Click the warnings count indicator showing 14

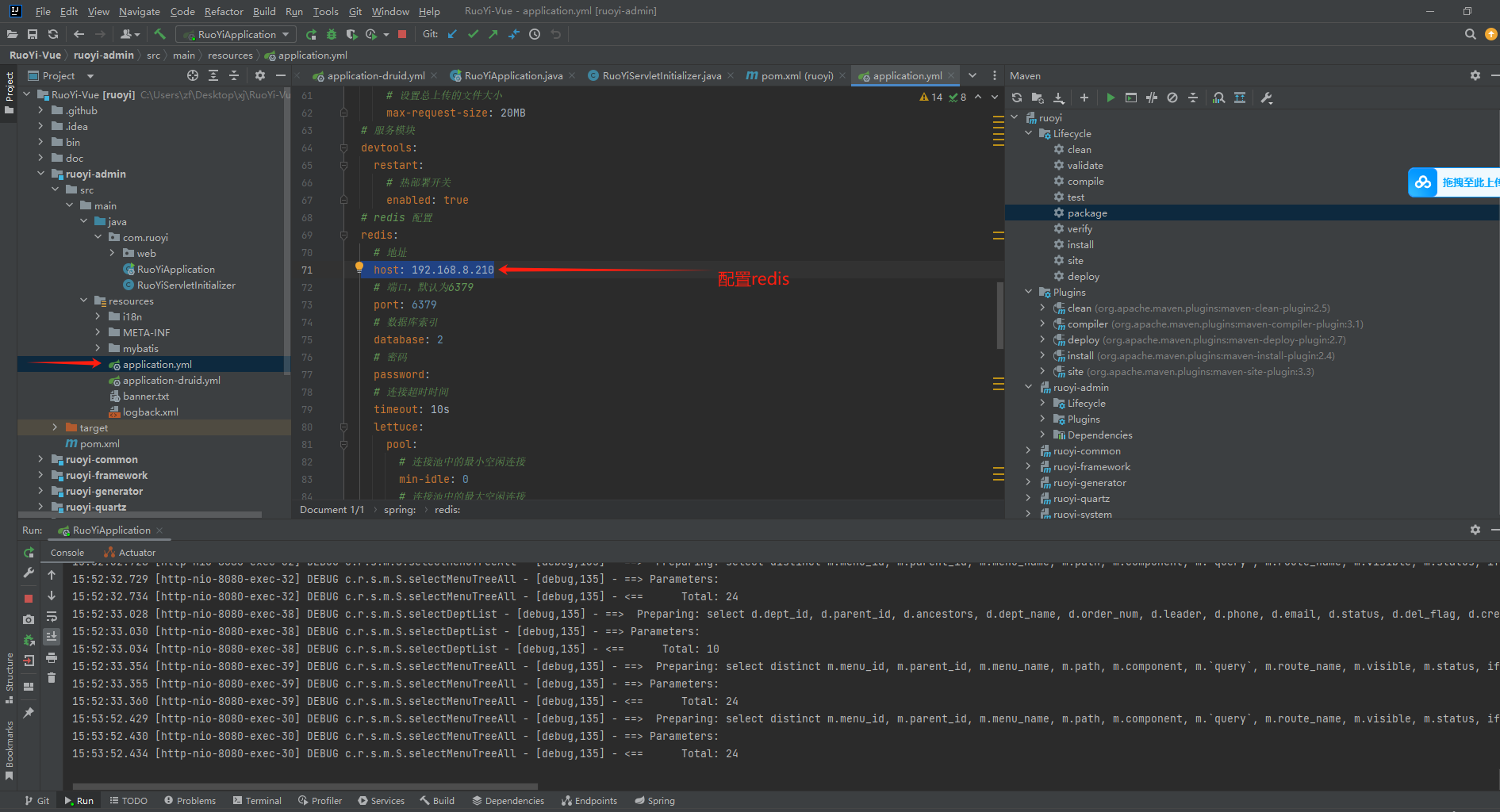931,97
